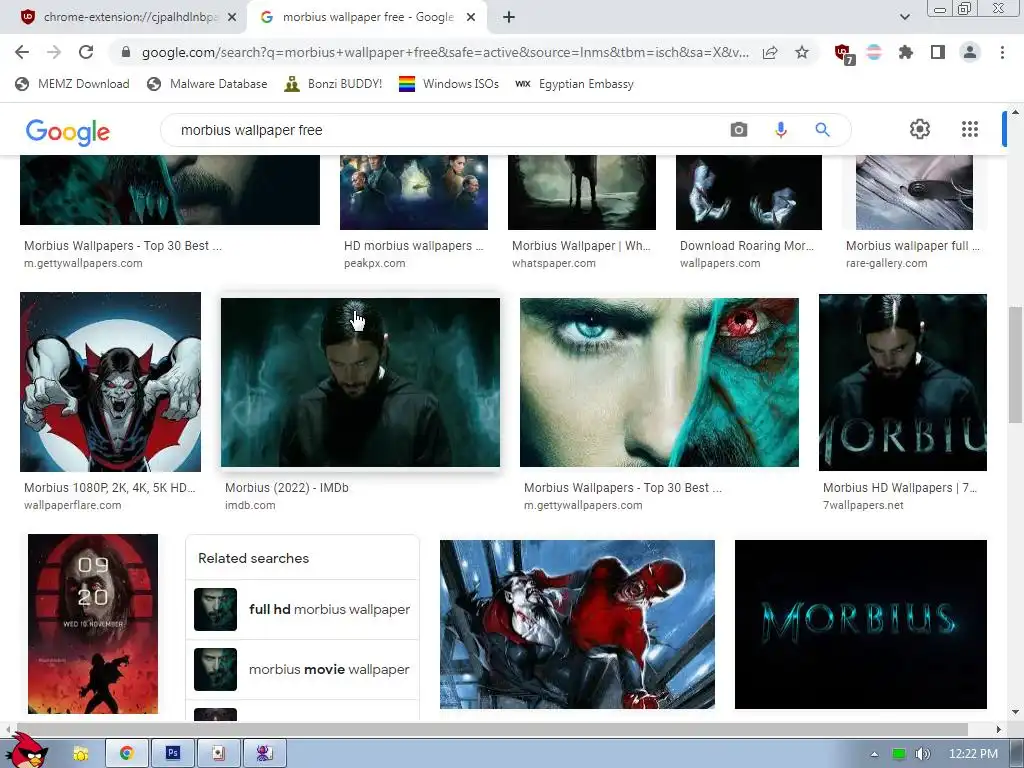This screenshot has width=1024, height=768.
Task: Close the chrome-extension tab
Action: (x=232, y=17)
